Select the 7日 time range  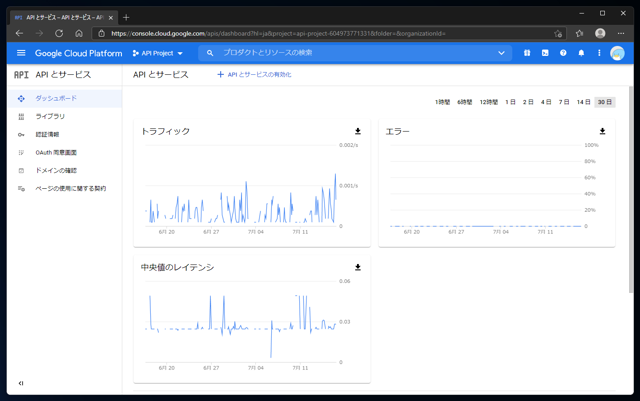tap(564, 102)
